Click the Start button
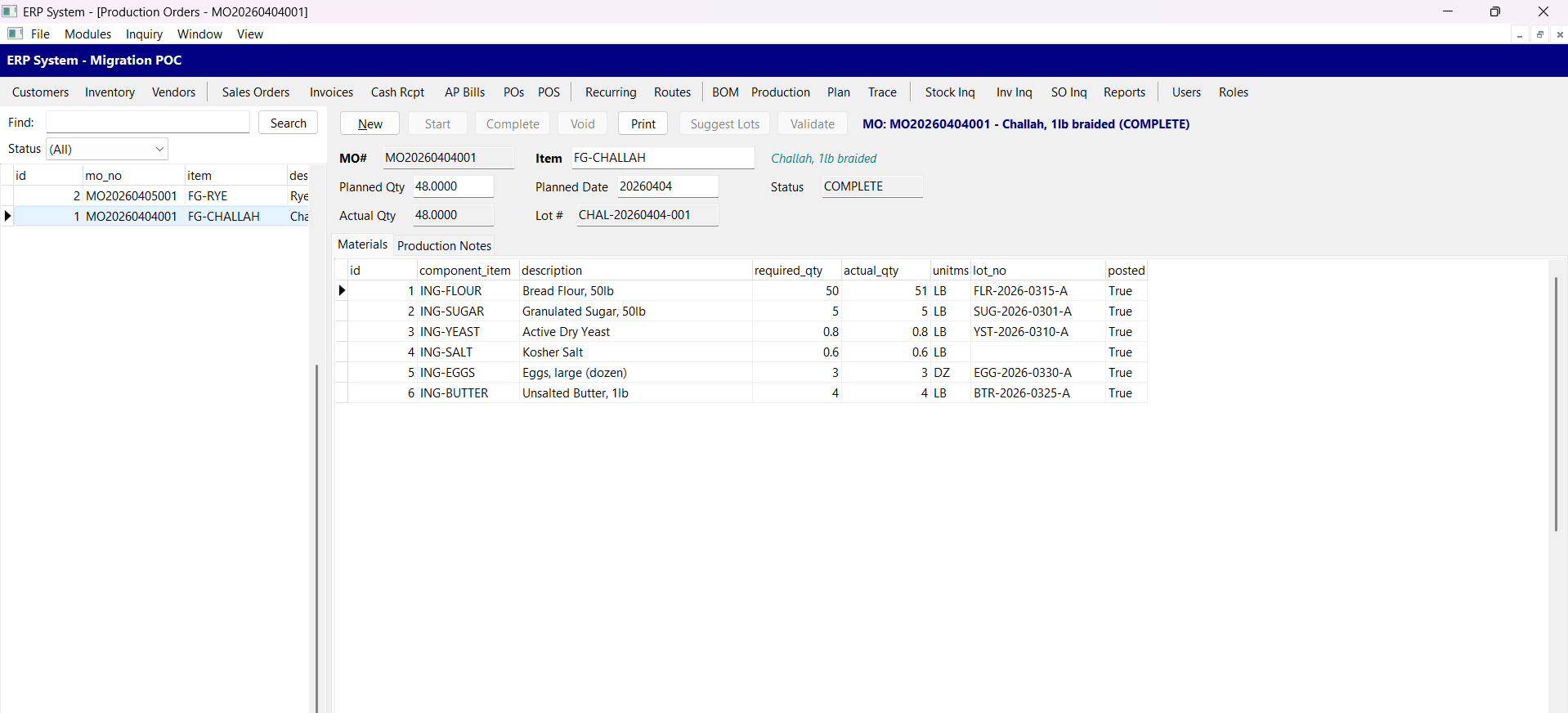This screenshot has height=713, width=1568. point(437,123)
